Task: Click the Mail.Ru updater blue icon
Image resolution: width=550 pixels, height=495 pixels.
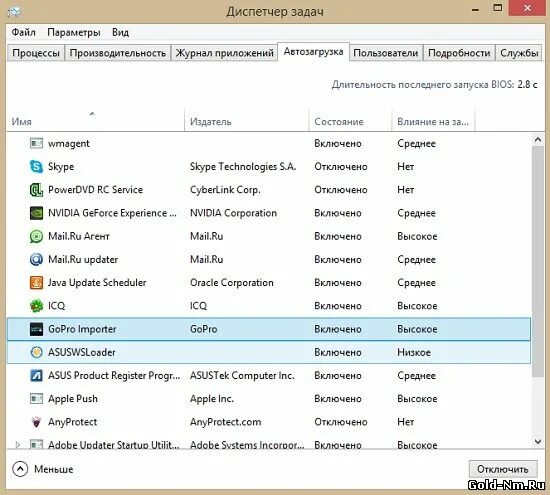Action: (x=36, y=259)
